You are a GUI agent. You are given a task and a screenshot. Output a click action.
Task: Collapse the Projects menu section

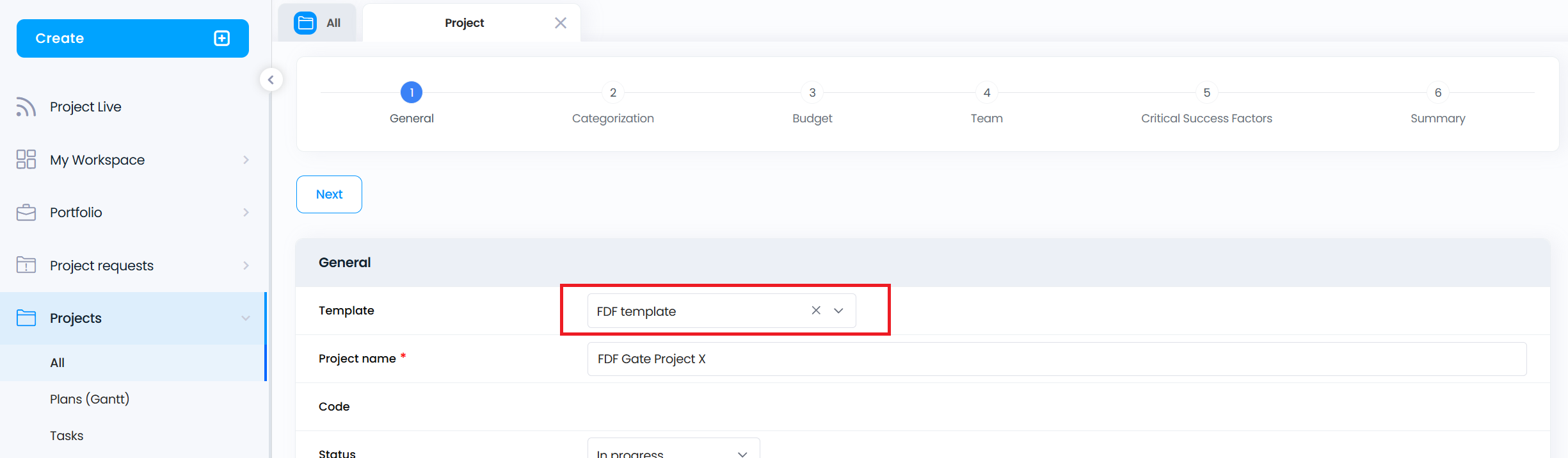tap(246, 318)
